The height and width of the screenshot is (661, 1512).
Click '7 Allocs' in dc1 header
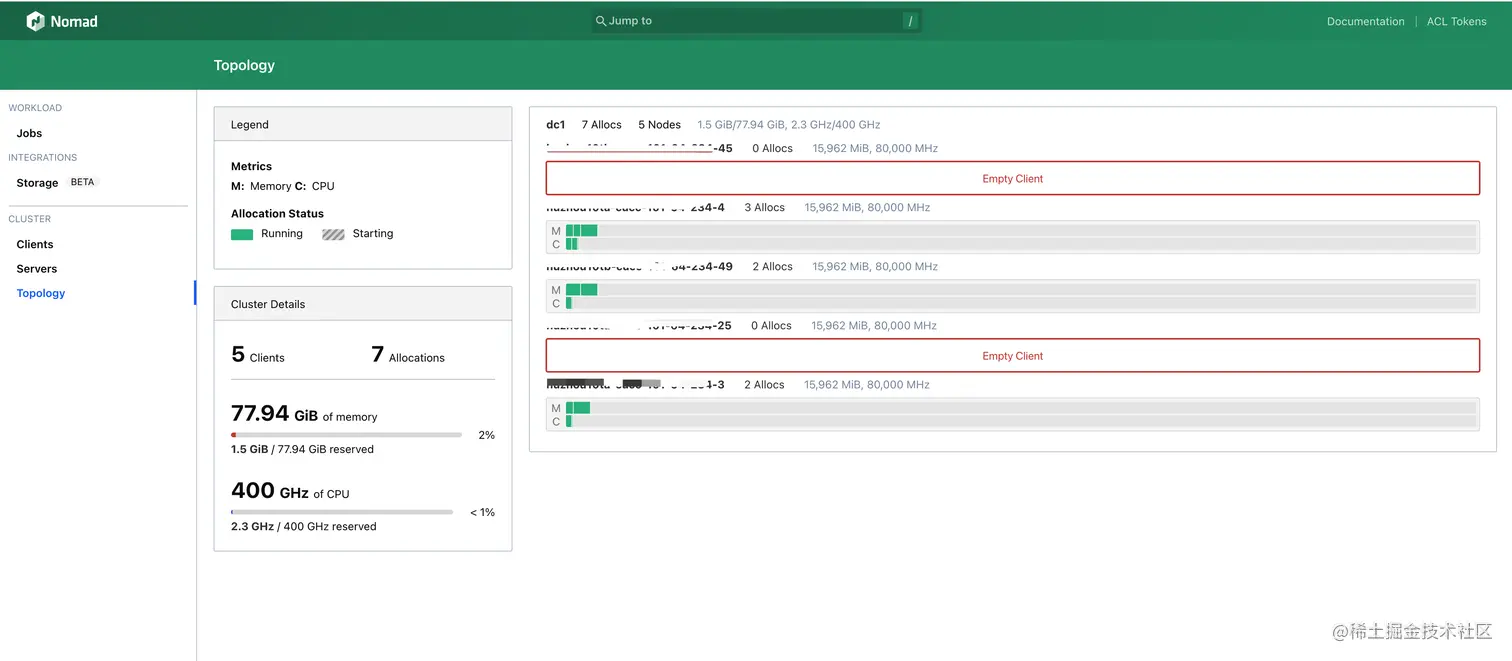(602, 125)
